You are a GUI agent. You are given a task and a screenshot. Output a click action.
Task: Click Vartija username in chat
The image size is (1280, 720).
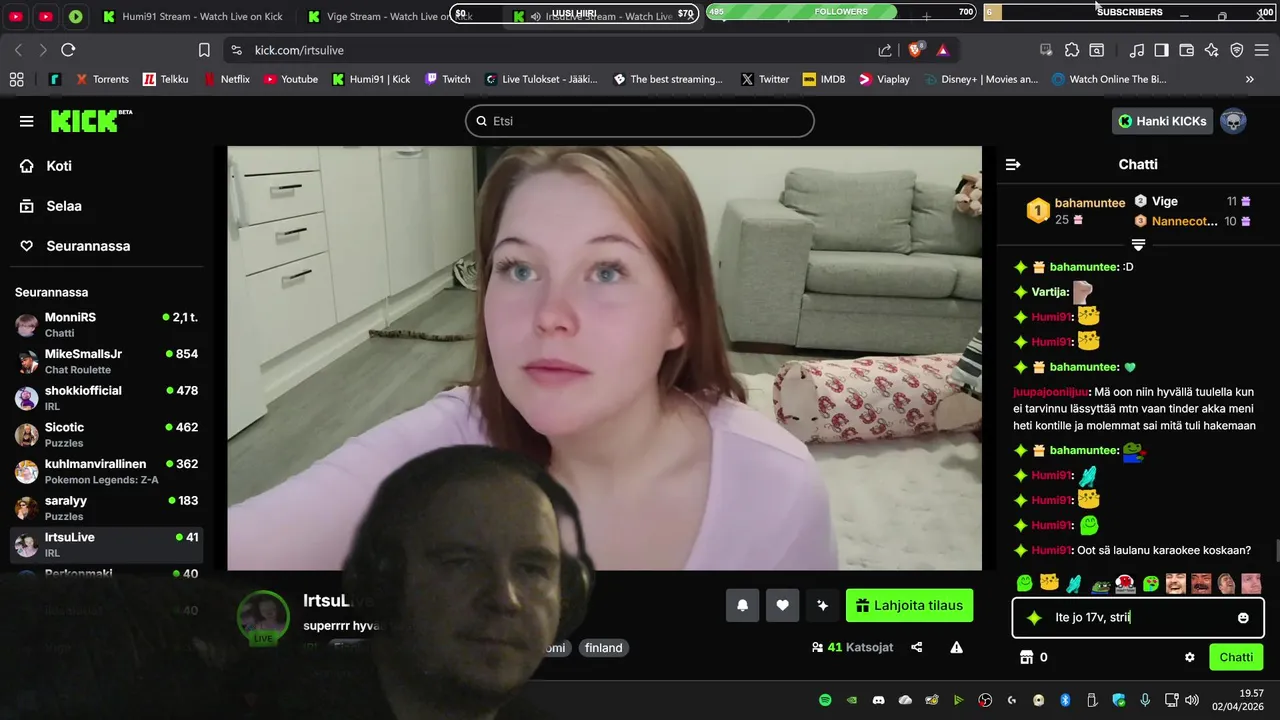(x=1049, y=292)
